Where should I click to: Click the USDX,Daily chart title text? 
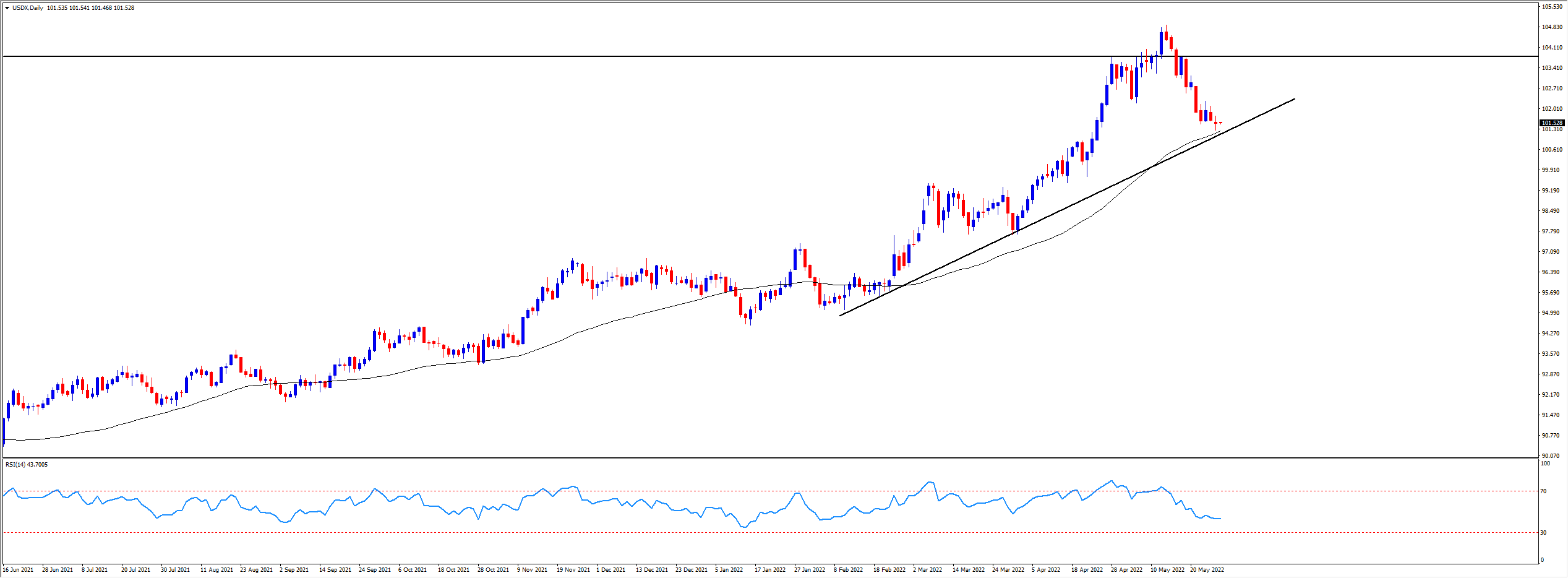28,8
